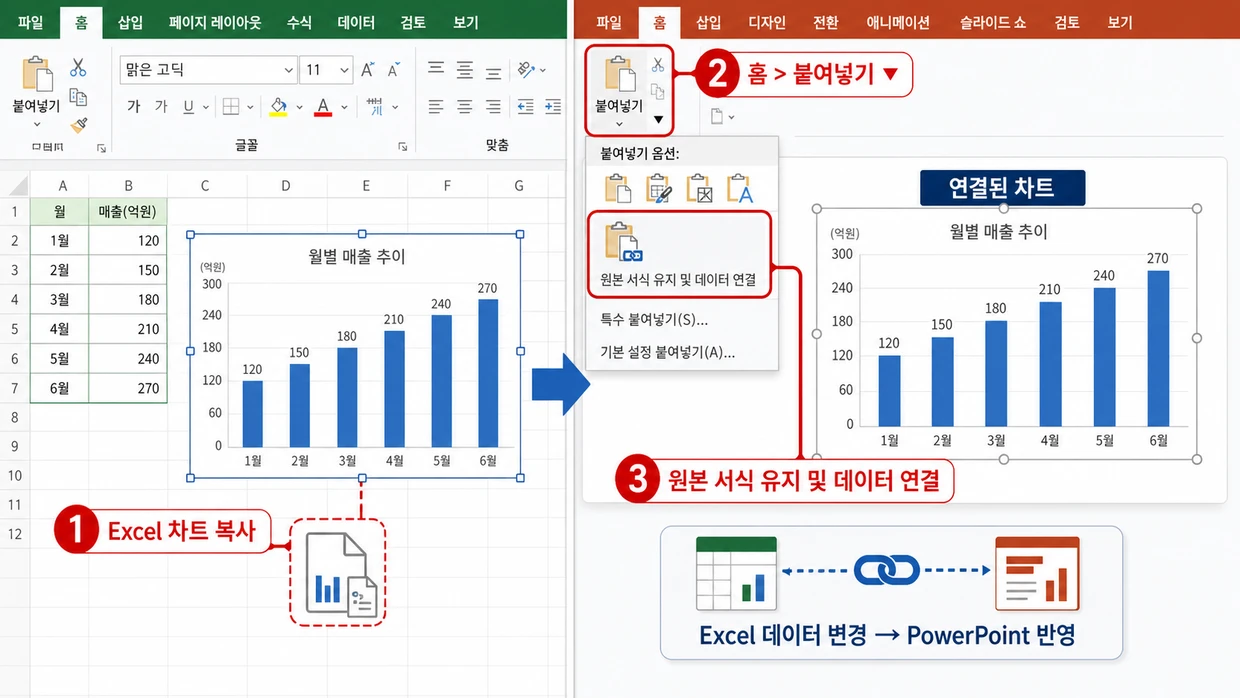Click the 월별 매출 추이 title in Excel chart
Viewport: 1240px width, 698px height.
point(357,257)
